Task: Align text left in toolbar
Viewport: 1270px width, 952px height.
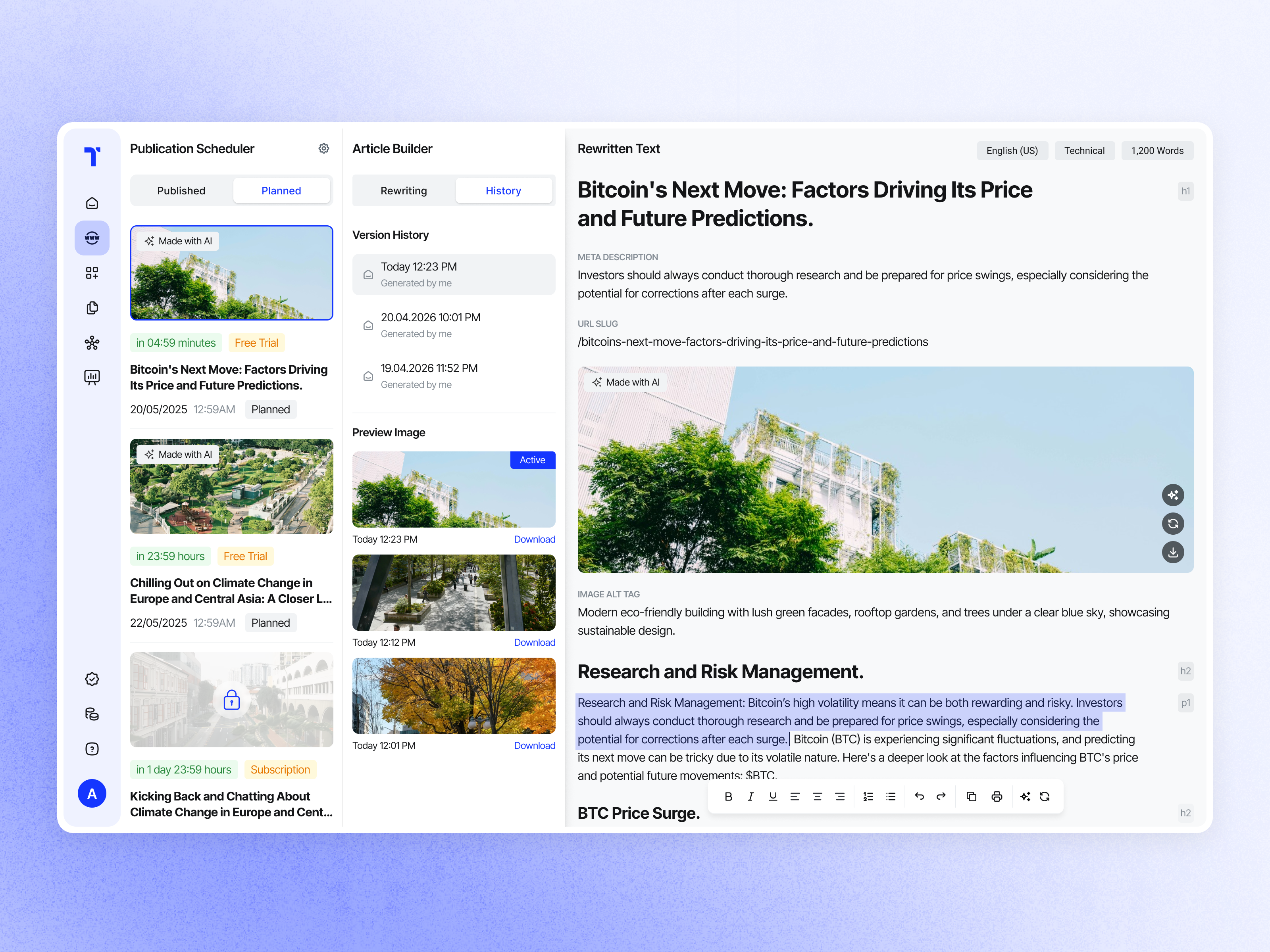Action: point(795,797)
